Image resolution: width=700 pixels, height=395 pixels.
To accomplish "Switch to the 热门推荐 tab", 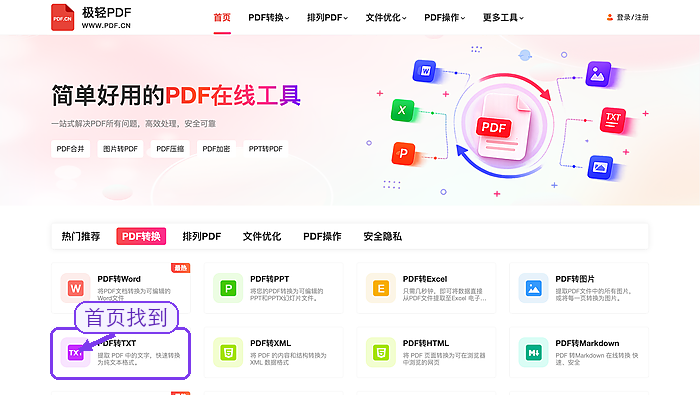I will 81,236.
